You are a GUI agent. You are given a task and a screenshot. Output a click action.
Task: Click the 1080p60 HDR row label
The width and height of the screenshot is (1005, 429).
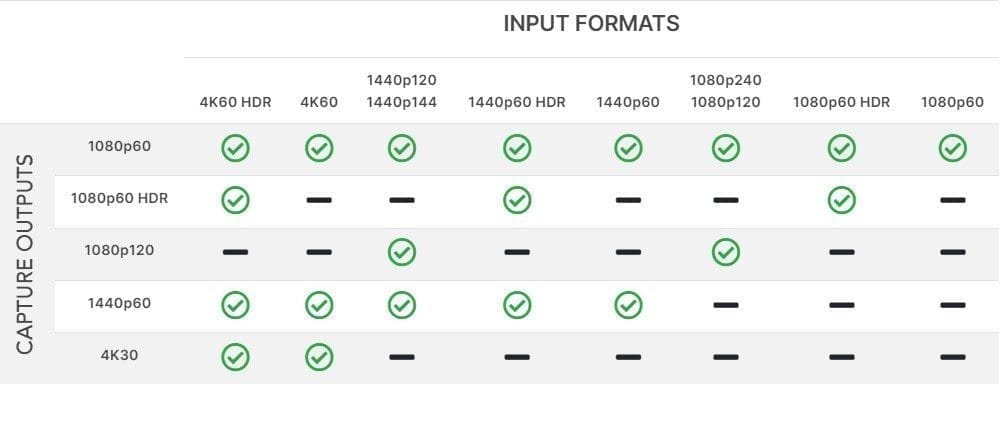click(119, 198)
